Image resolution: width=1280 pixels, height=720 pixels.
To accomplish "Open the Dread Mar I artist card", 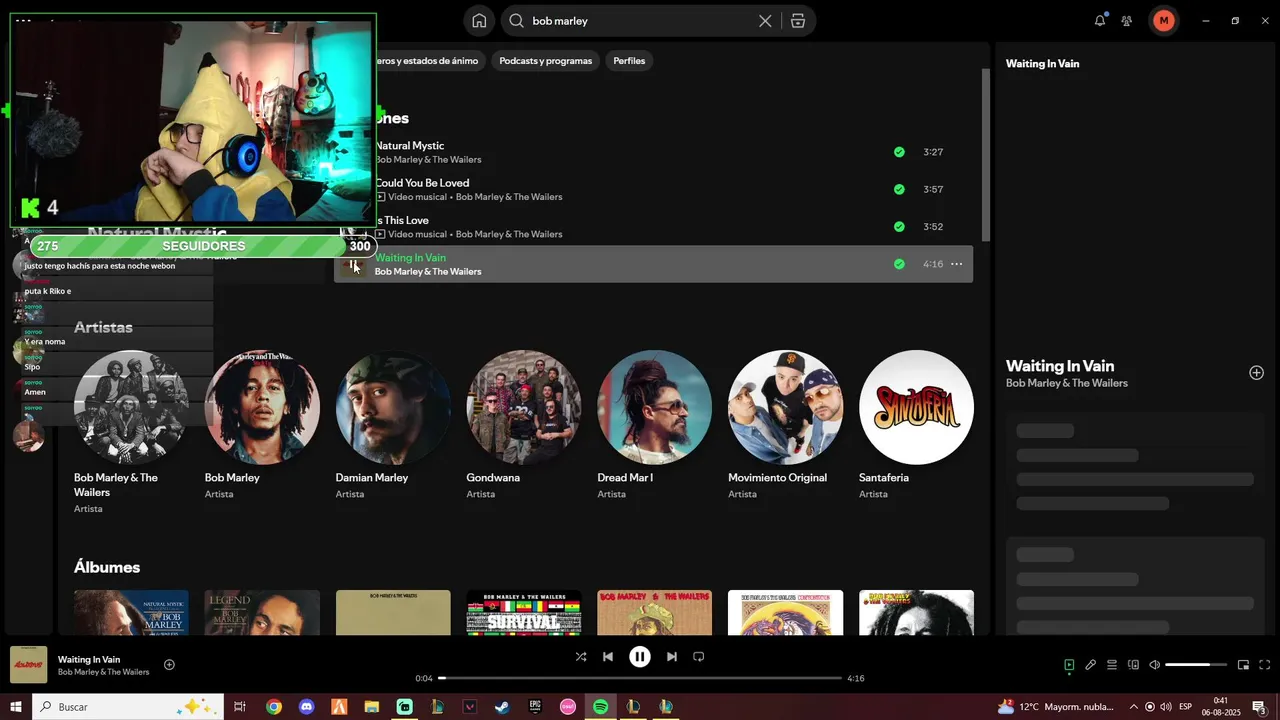I will click(655, 426).
